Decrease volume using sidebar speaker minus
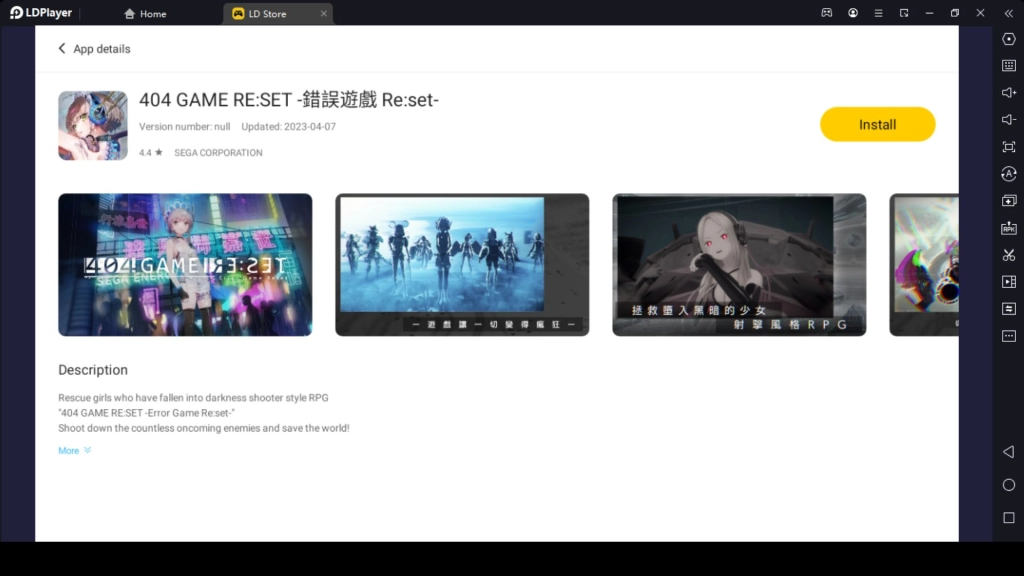 pos(1008,120)
